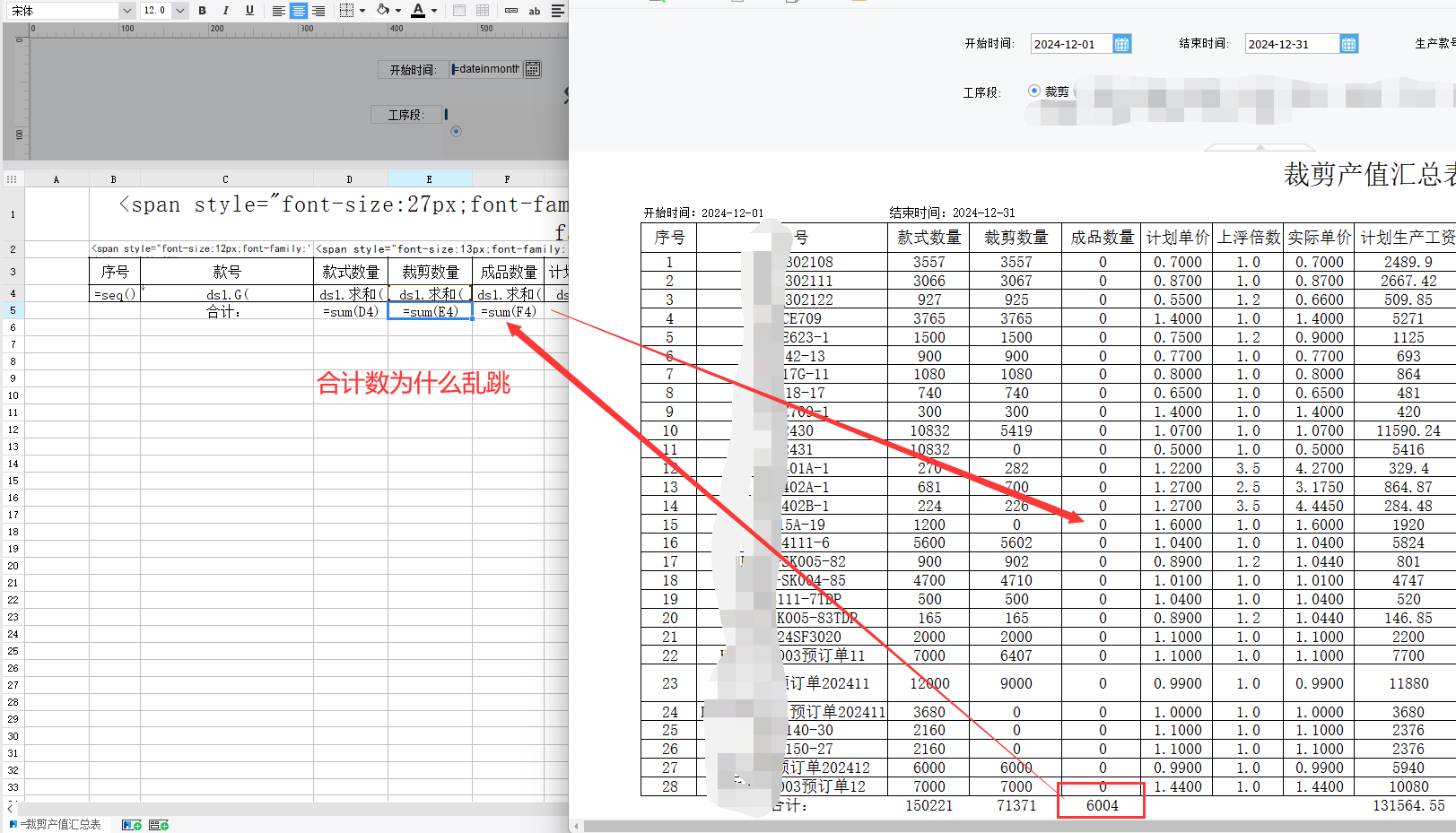This screenshot has height=833, width=1456.
Task: Expand the font size 12.0 dropdown
Action: (x=179, y=11)
